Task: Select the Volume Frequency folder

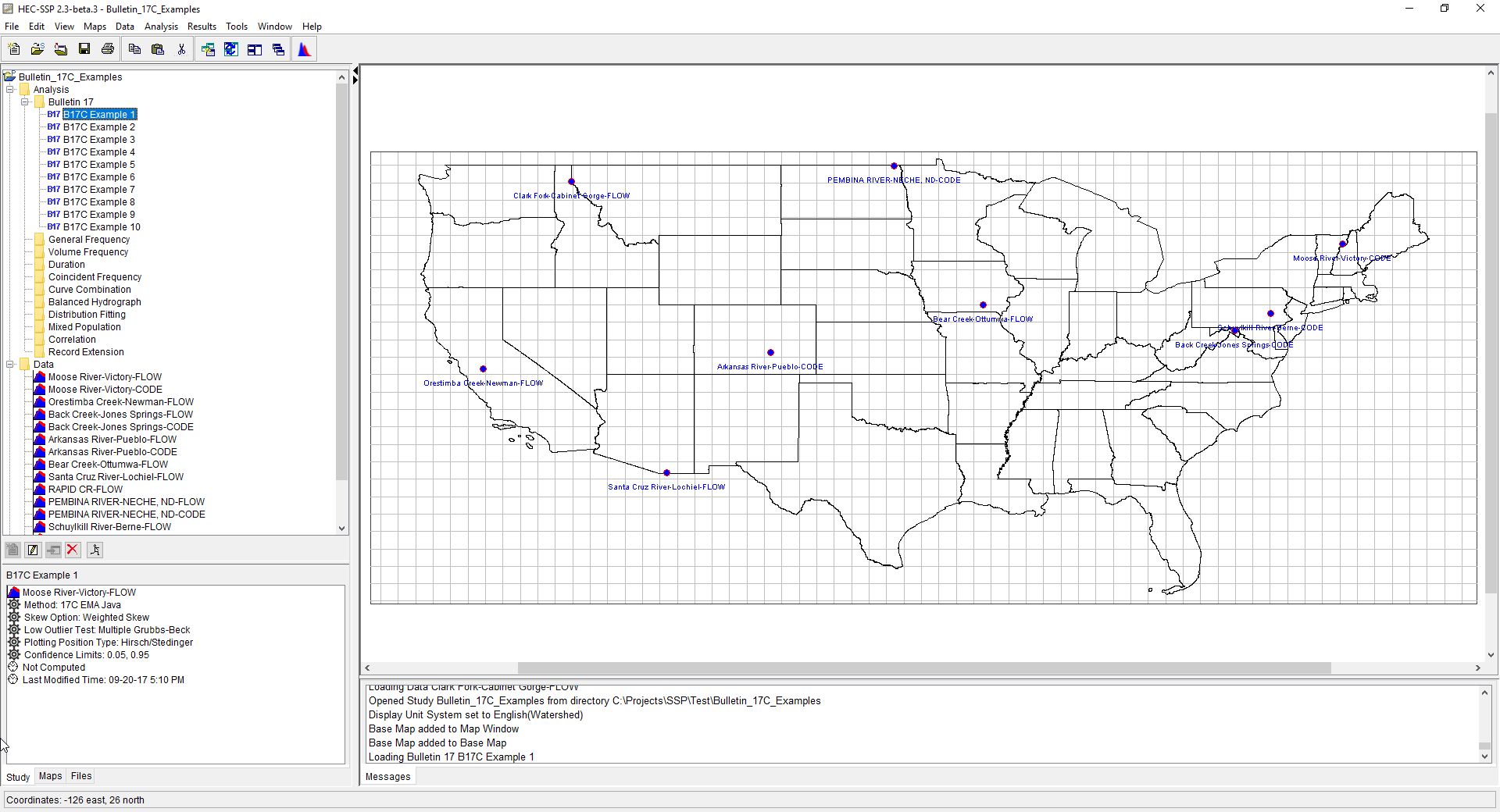Action: tap(88, 252)
